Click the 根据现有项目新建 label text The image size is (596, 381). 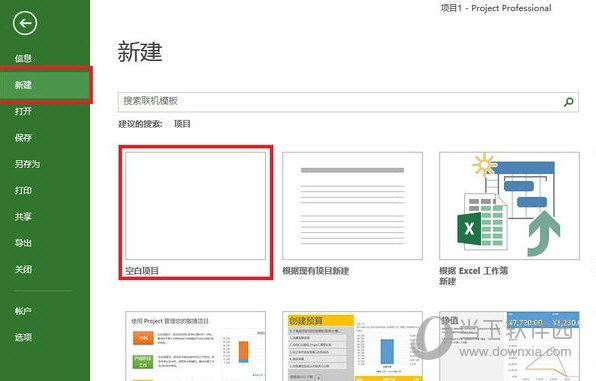pos(315,271)
